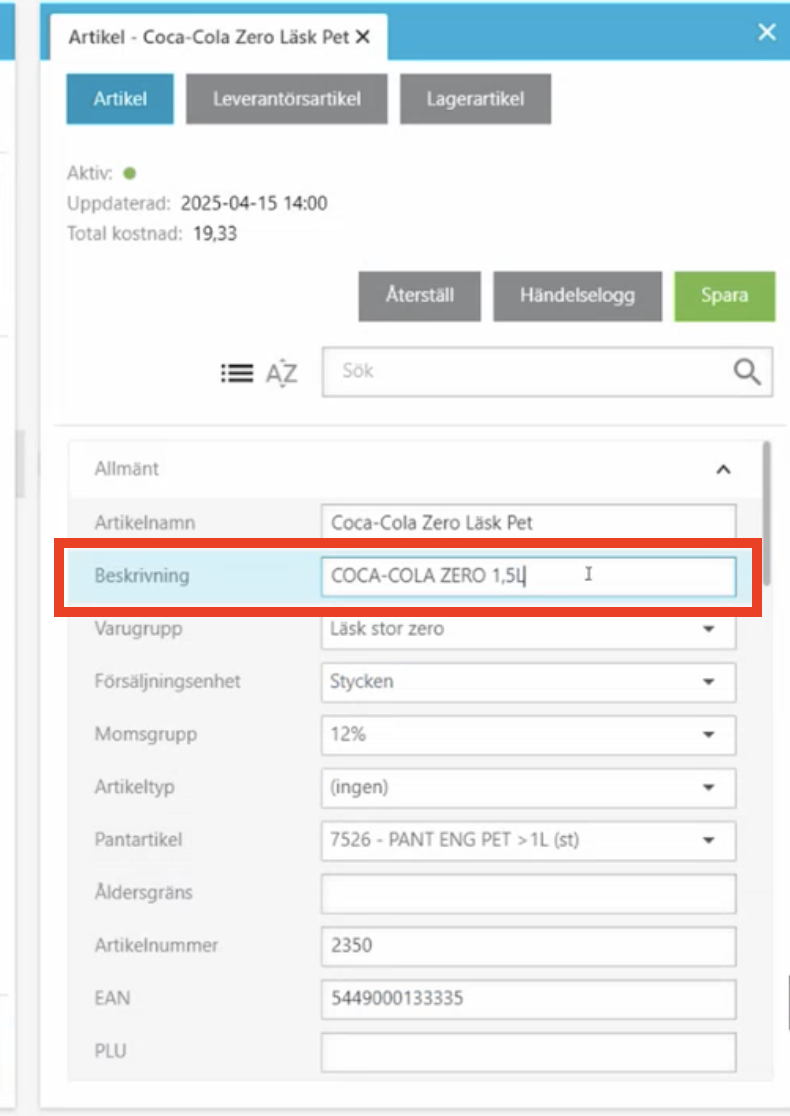Image resolution: width=790 pixels, height=1116 pixels.
Task: Click the Uppdaterad date 2025-04-15 14:00
Action: (x=254, y=204)
